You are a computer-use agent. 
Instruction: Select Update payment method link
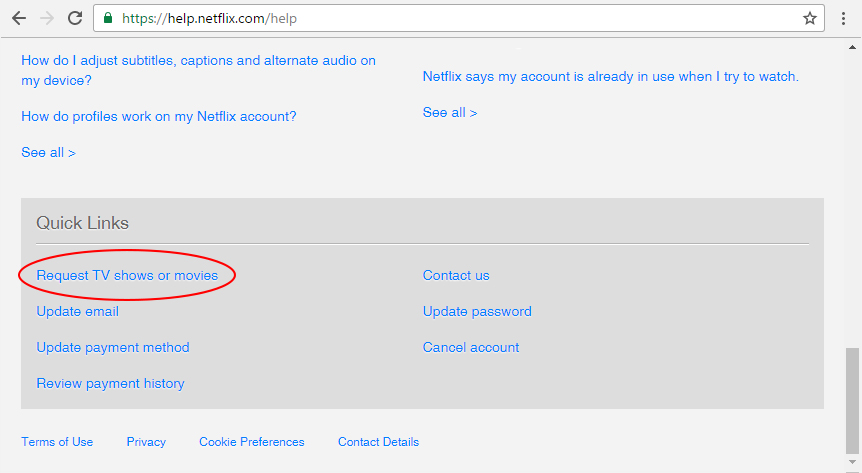coord(113,348)
